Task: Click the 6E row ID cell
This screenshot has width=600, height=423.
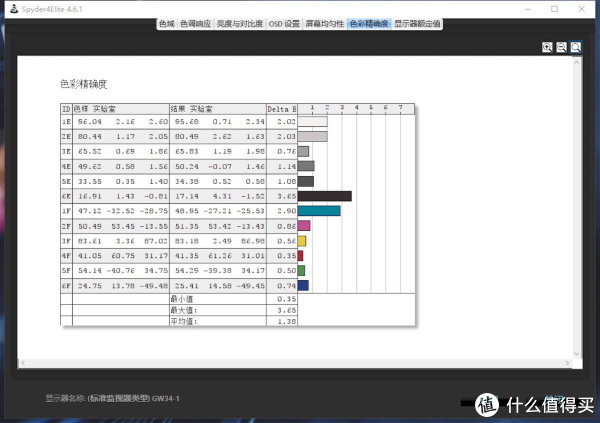Action: [66, 196]
